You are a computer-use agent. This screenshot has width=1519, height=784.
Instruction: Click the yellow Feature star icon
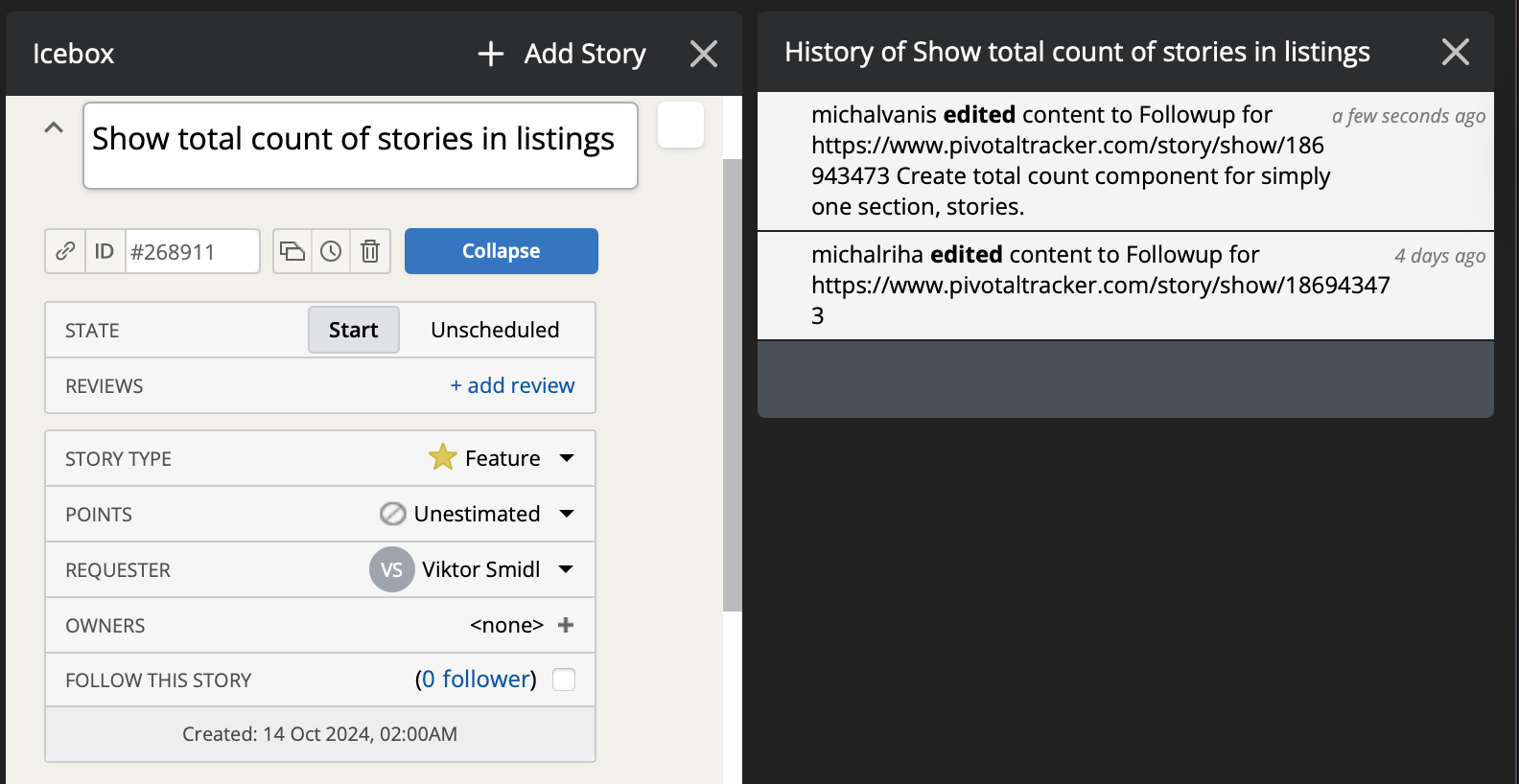click(x=442, y=457)
